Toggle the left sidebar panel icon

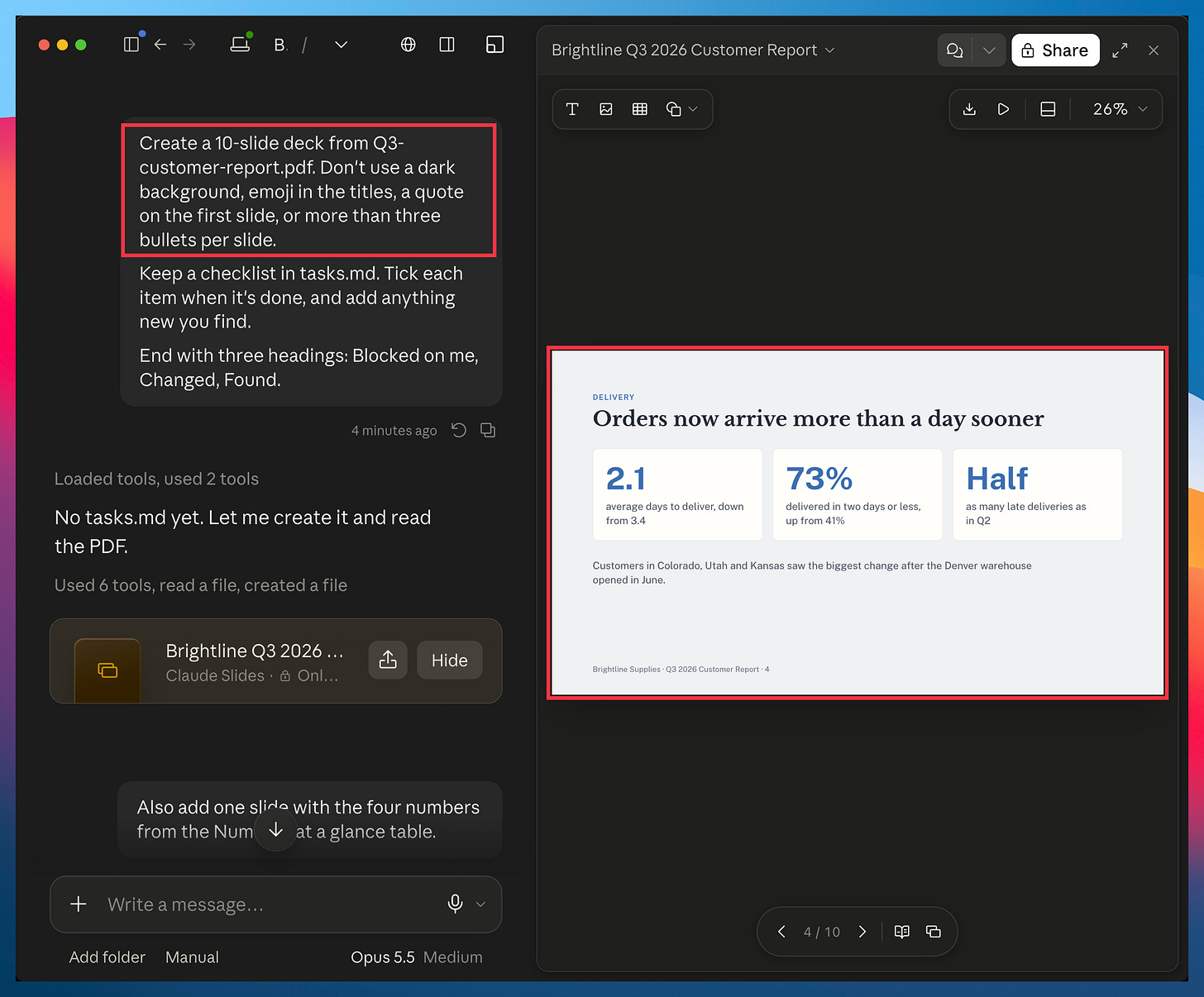pyautogui.click(x=131, y=45)
